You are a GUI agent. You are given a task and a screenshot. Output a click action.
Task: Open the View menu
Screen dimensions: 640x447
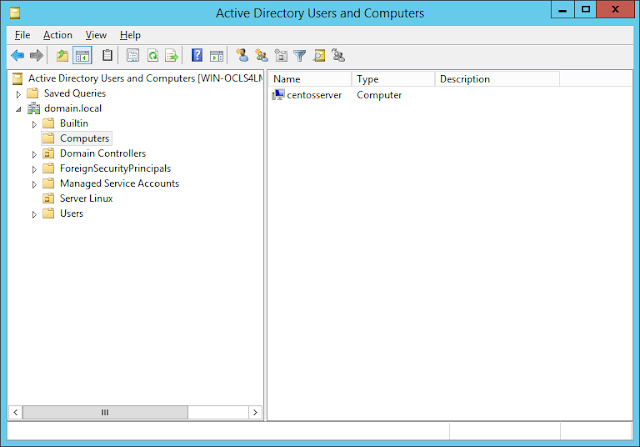(96, 35)
